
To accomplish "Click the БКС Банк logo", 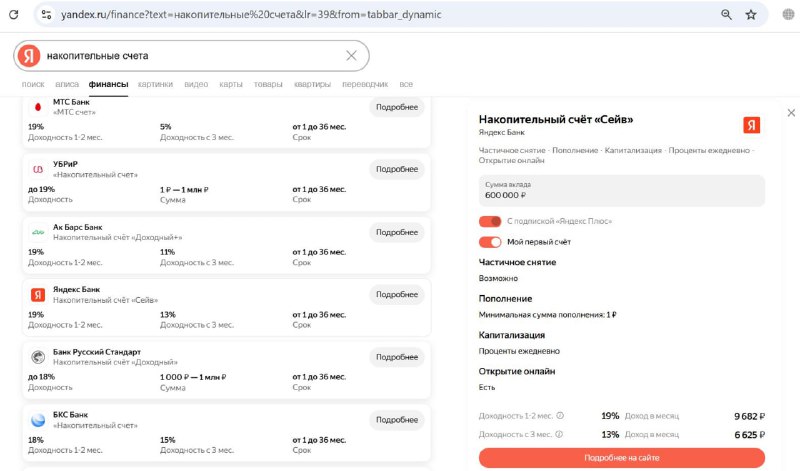I will tap(38, 420).
